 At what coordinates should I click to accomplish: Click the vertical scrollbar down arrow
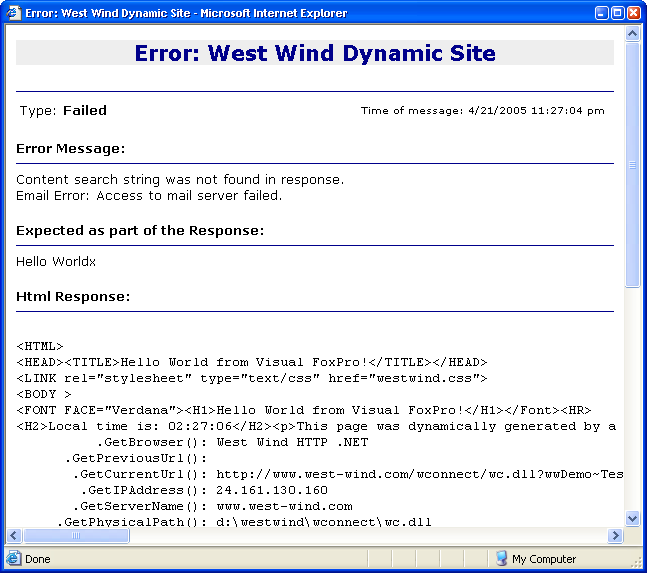[632, 518]
